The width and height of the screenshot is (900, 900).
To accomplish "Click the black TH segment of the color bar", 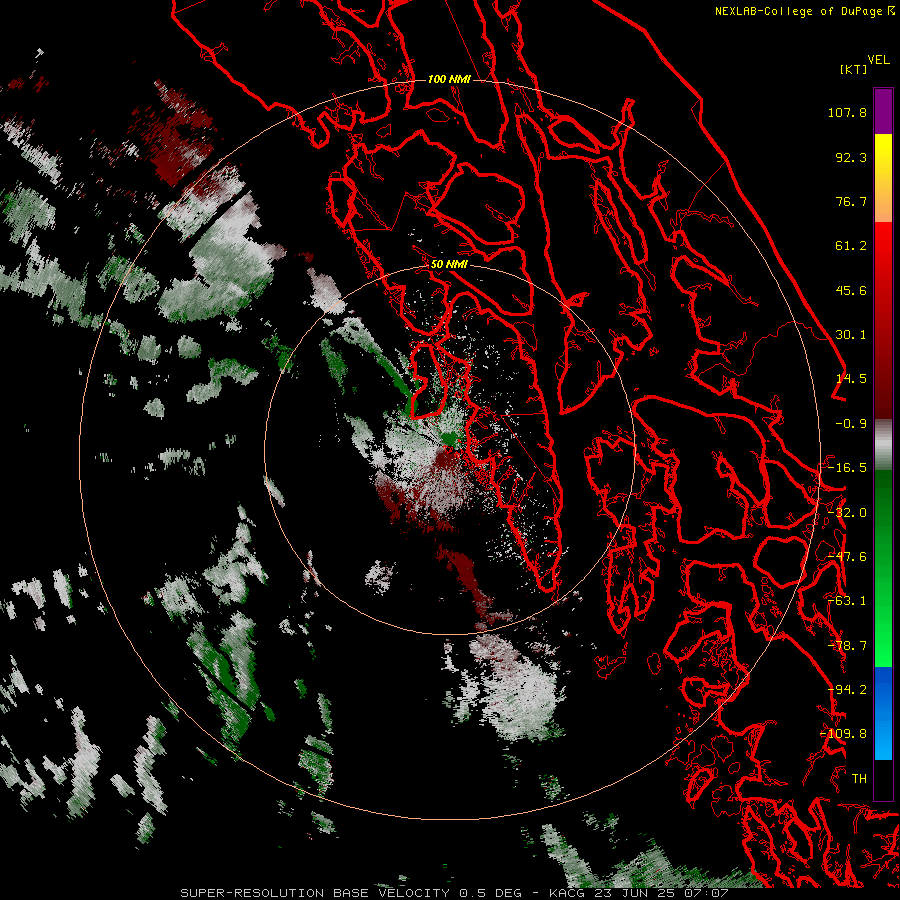I will pos(883,779).
